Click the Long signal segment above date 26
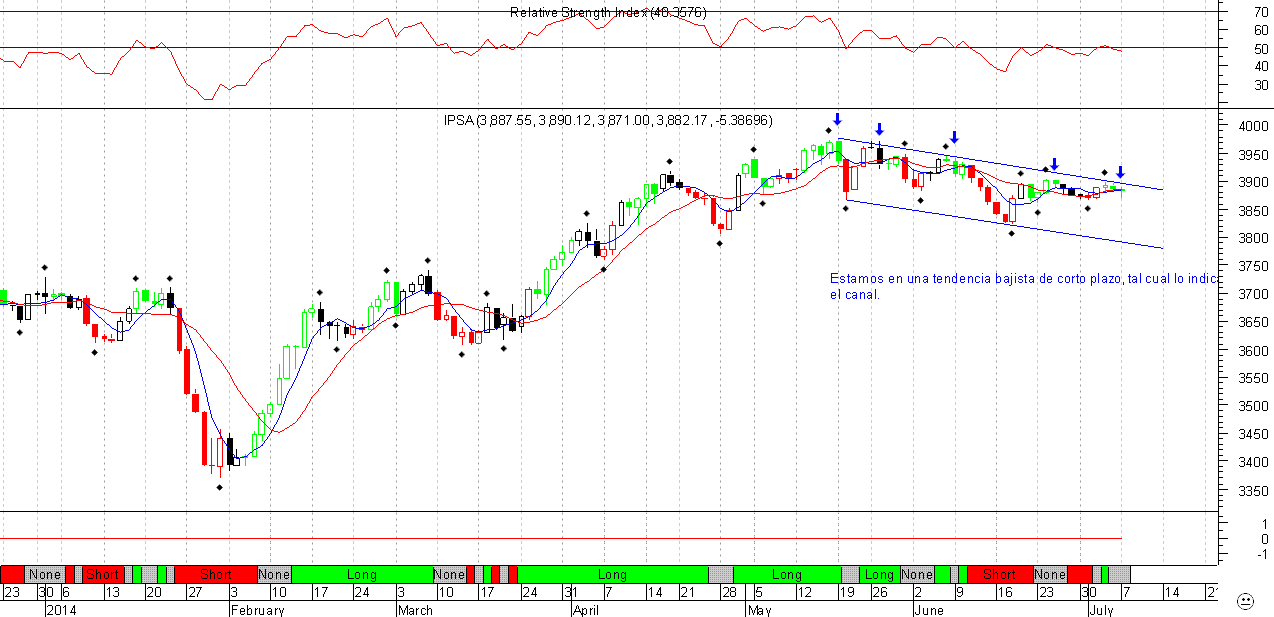 point(879,574)
